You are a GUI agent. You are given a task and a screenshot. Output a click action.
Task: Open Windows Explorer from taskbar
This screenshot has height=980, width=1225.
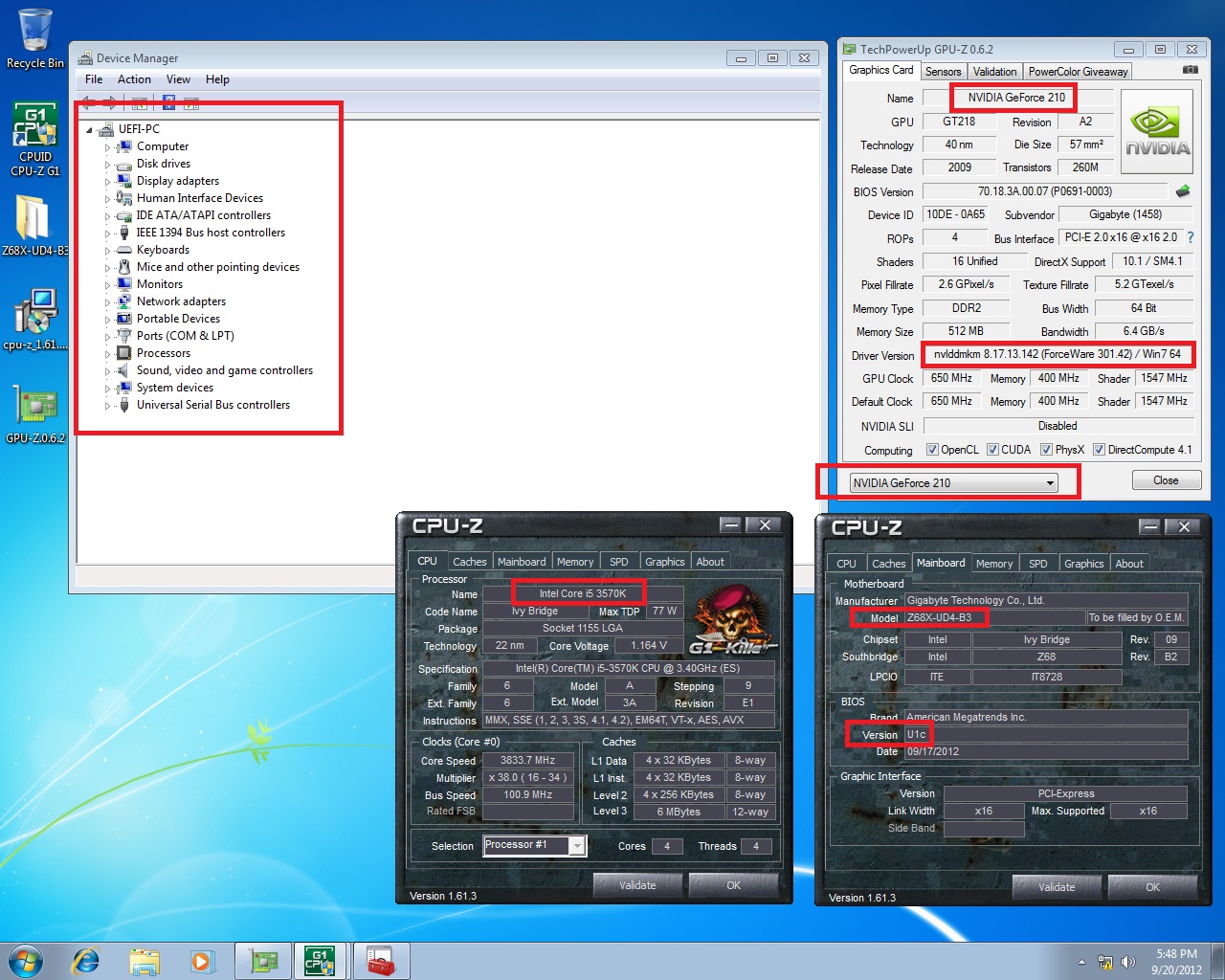point(144,961)
